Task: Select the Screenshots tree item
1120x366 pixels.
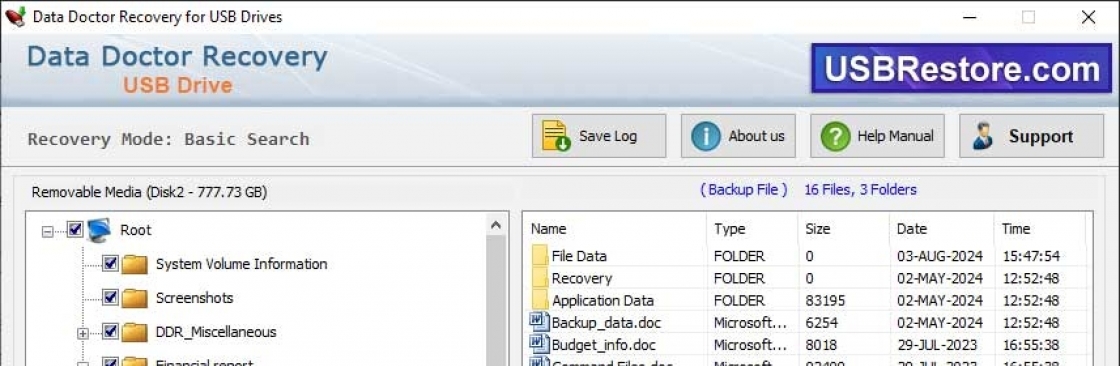Action: pos(194,297)
